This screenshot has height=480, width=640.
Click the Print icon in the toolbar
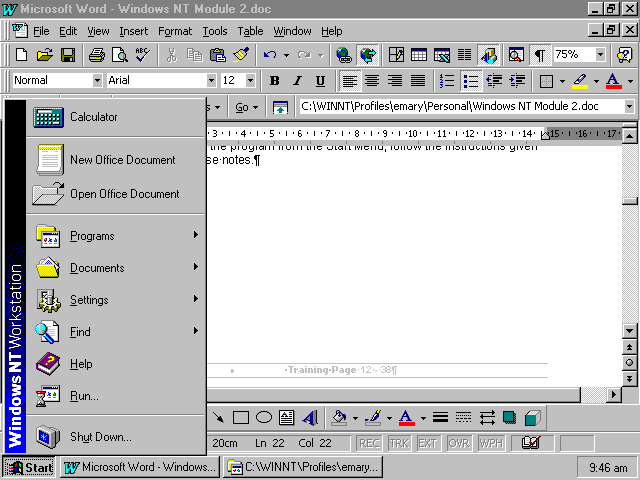pyautogui.click(x=96, y=55)
